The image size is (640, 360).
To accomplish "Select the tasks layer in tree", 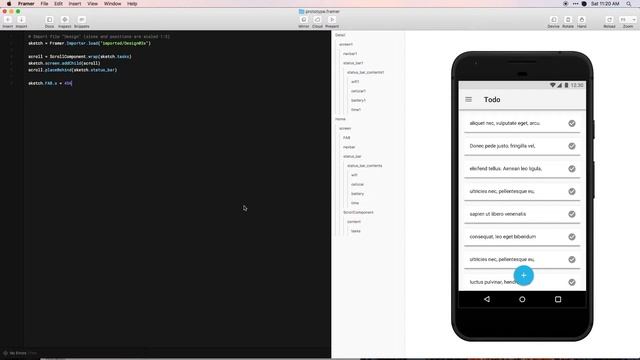I will (x=356, y=231).
